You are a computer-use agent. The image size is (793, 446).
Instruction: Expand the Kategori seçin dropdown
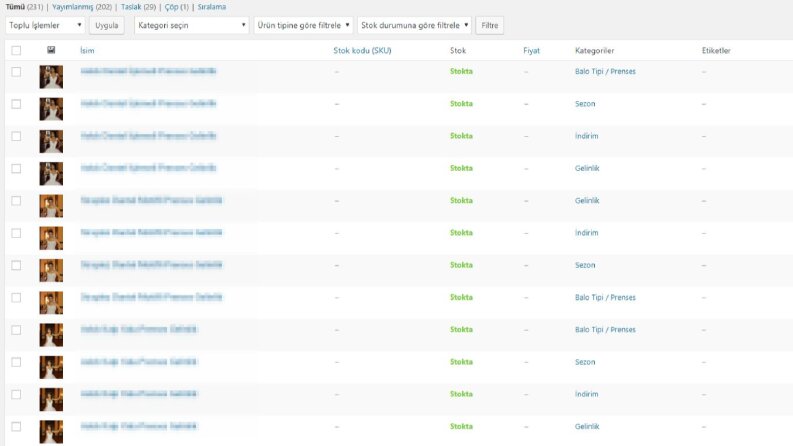pyautogui.click(x=192, y=25)
